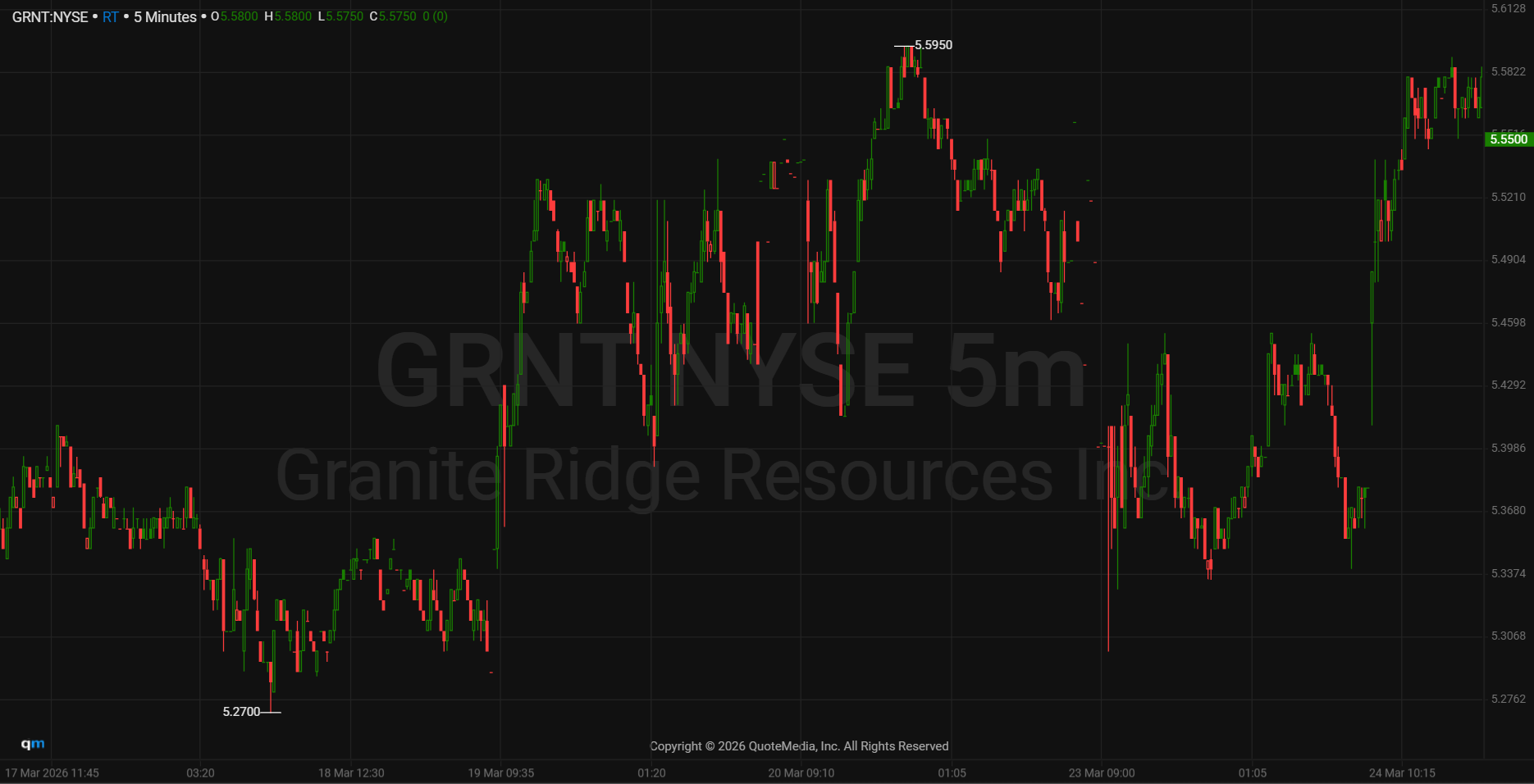
Task: Click the 23 Mar 09:00 time axis label
Action: (1102, 773)
